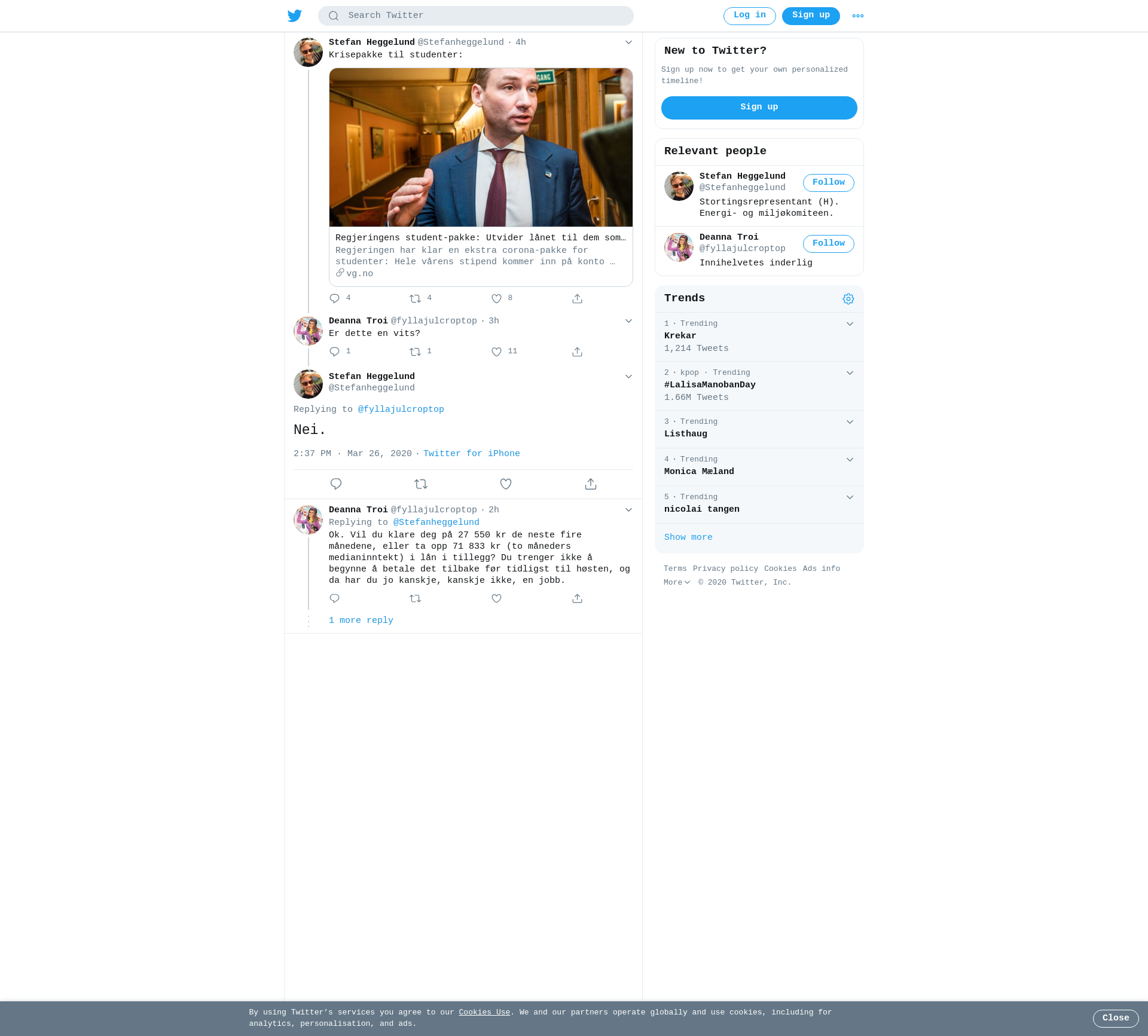The height and width of the screenshot is (1036, 1148).
Task: Click the link icon beside vg.no
Action: (x=340, y=273)
